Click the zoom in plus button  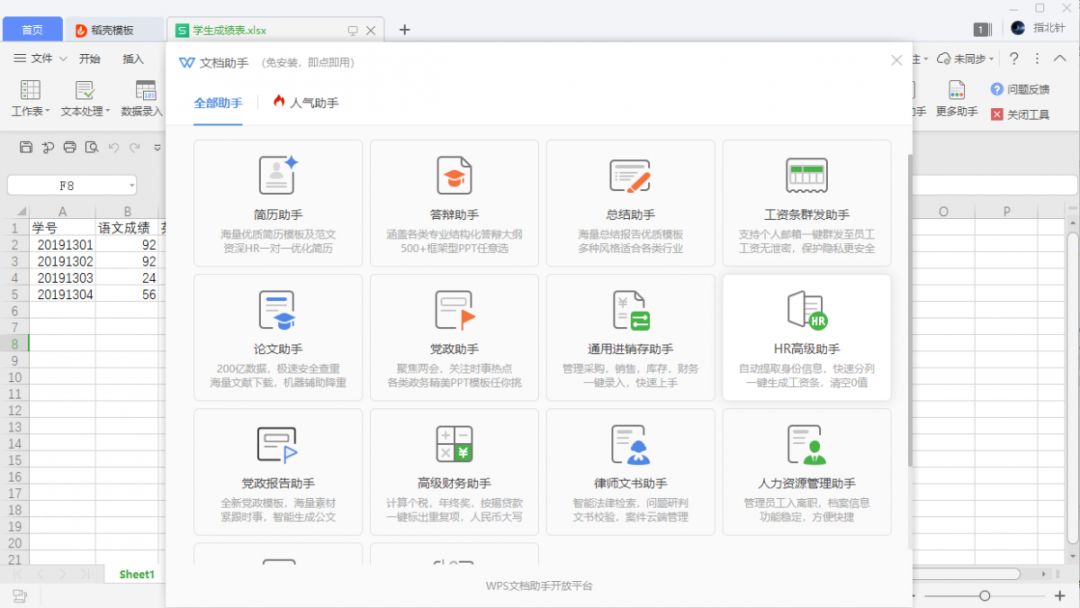pos(1060,596)
